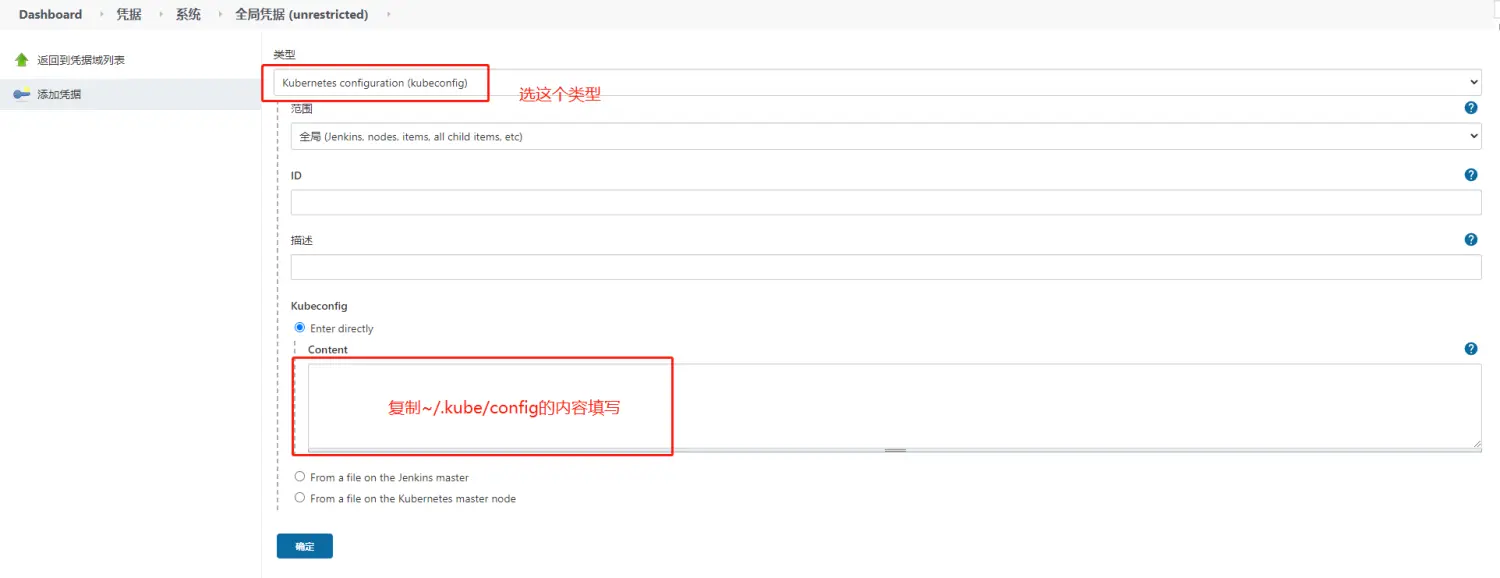
Task: Click the Content label text
Action: pyautogui.click(x=328, y=350)
